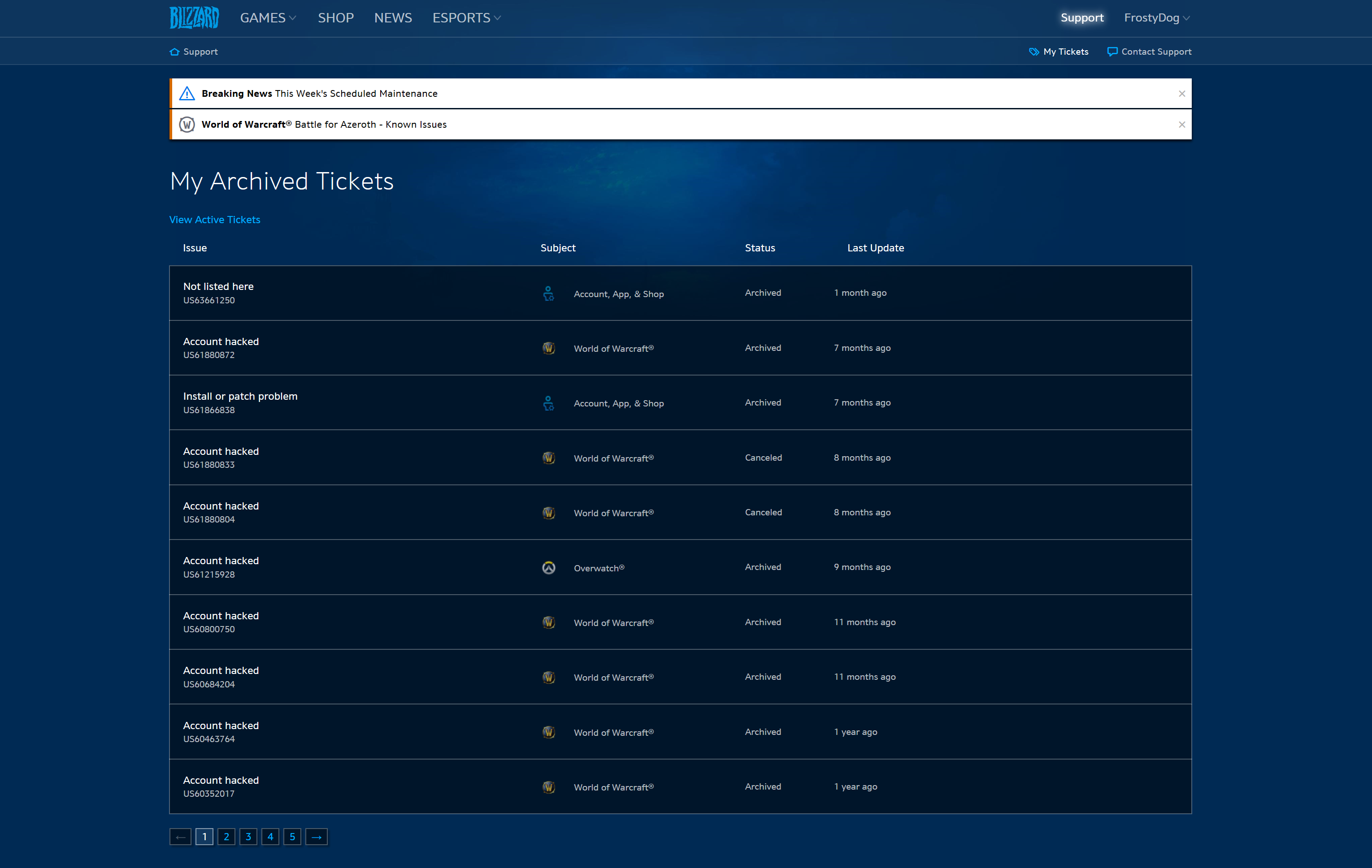This screenshot has height=868, width=1372.
Task: Click the Last Update column header
Action: point(875,248)
